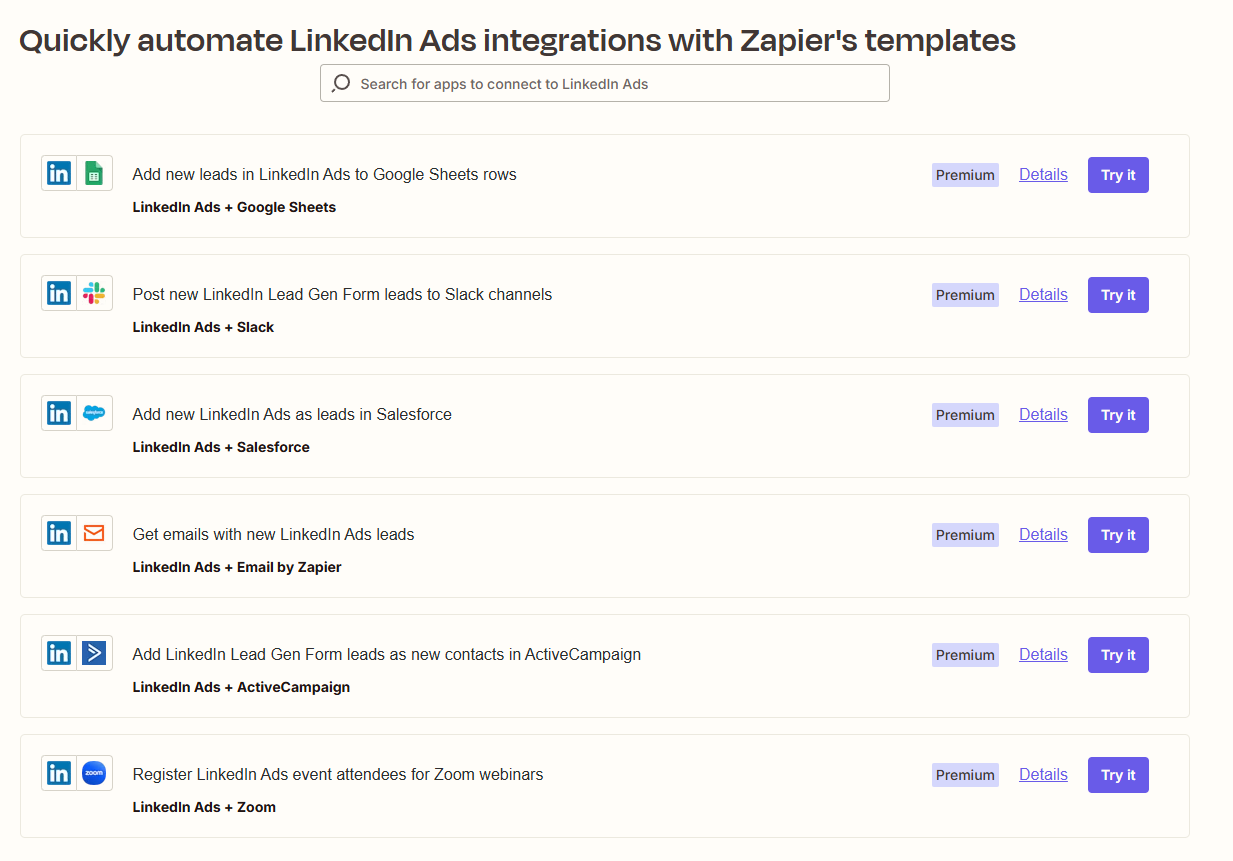Click the LinkedIn icon in the Salesforce row
Image resolution: width=1233 pixels, height=861 pixels.
(59, 414)
